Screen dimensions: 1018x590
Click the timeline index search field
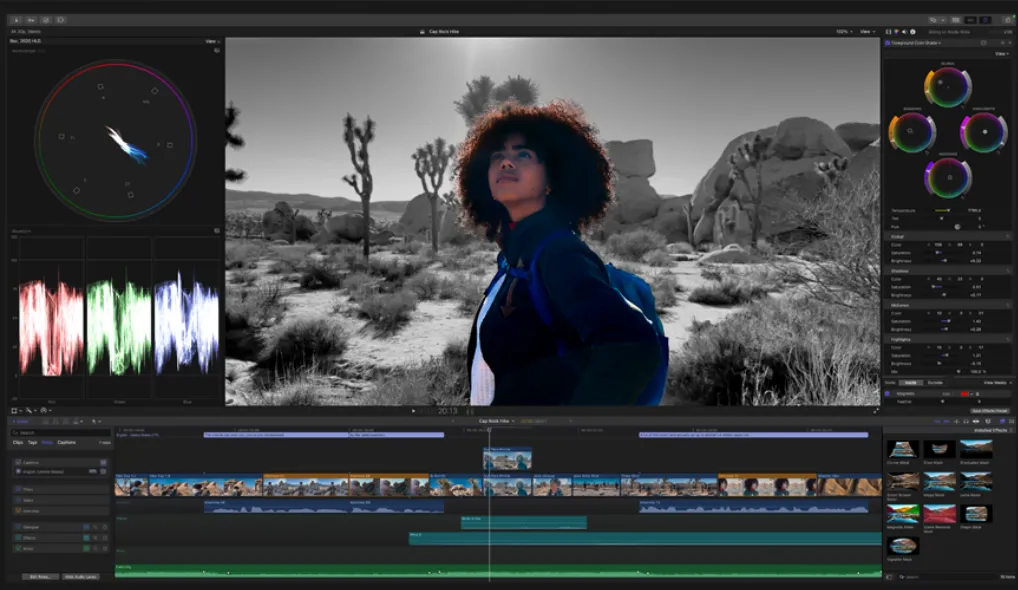pos(60,432)
